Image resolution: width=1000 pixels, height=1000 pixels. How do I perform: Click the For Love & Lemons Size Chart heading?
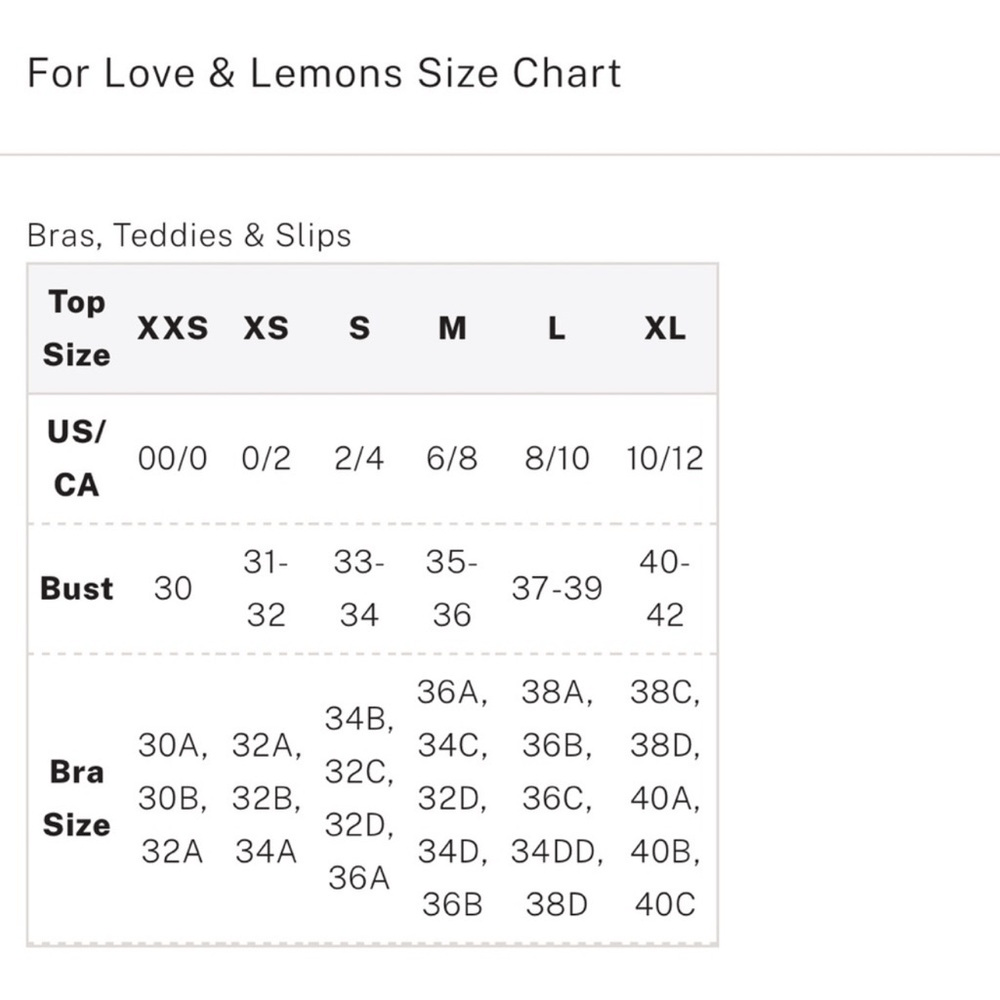click(x=324, y=73)
